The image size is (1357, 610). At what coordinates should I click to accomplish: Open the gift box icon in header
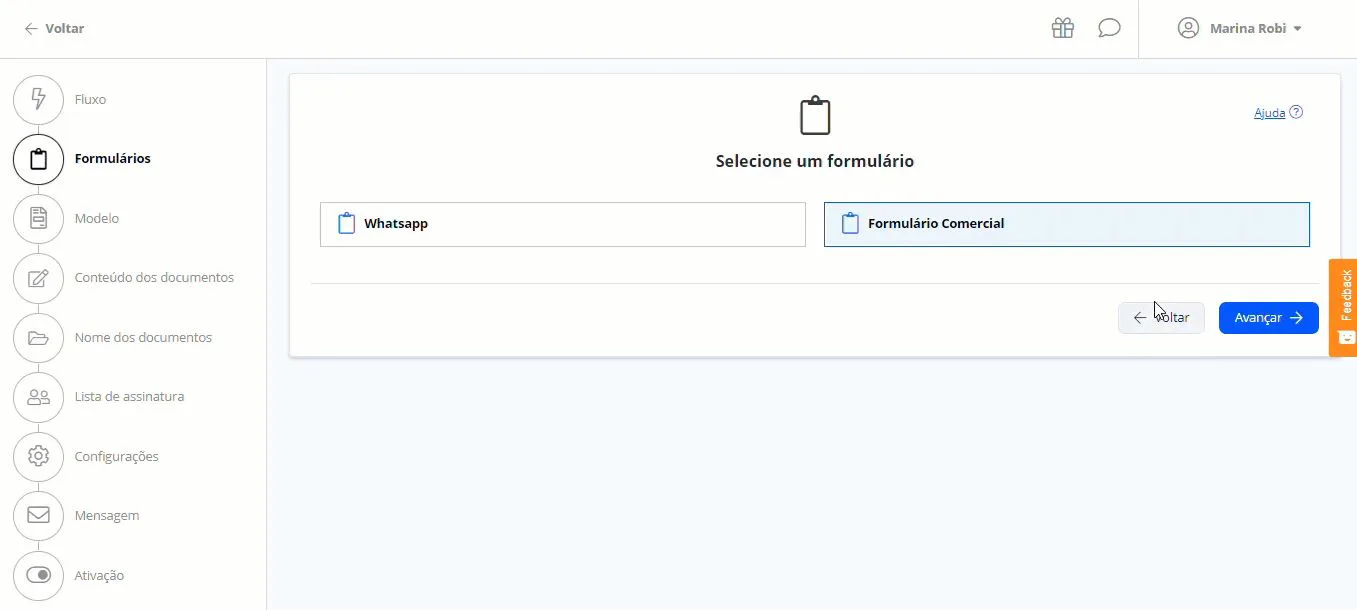coord(1062,28)
